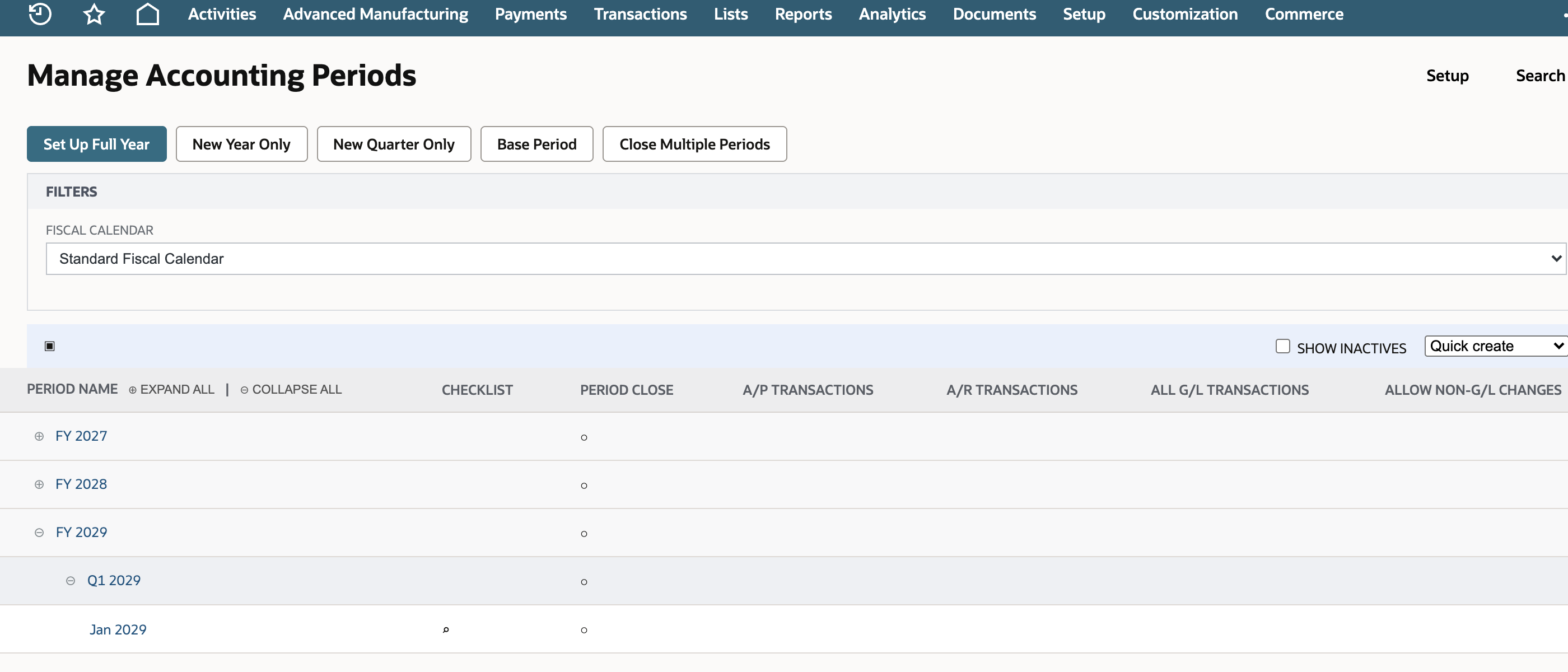Click the FY 2028 period close status icon
Screen dimensions: 1568x672
[x=584, y=485]
